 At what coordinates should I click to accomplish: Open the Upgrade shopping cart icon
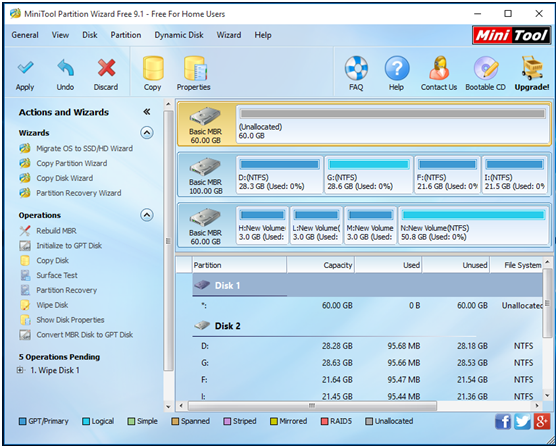coord(532,68)
